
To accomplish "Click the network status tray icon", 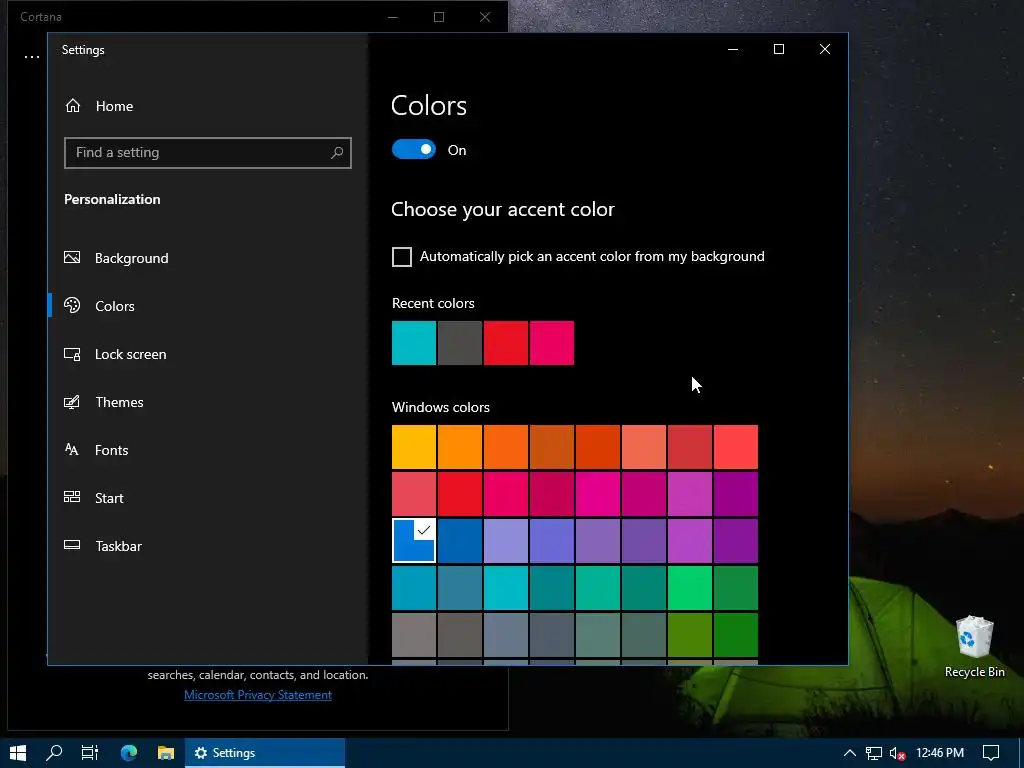I will tap(874, 753).
